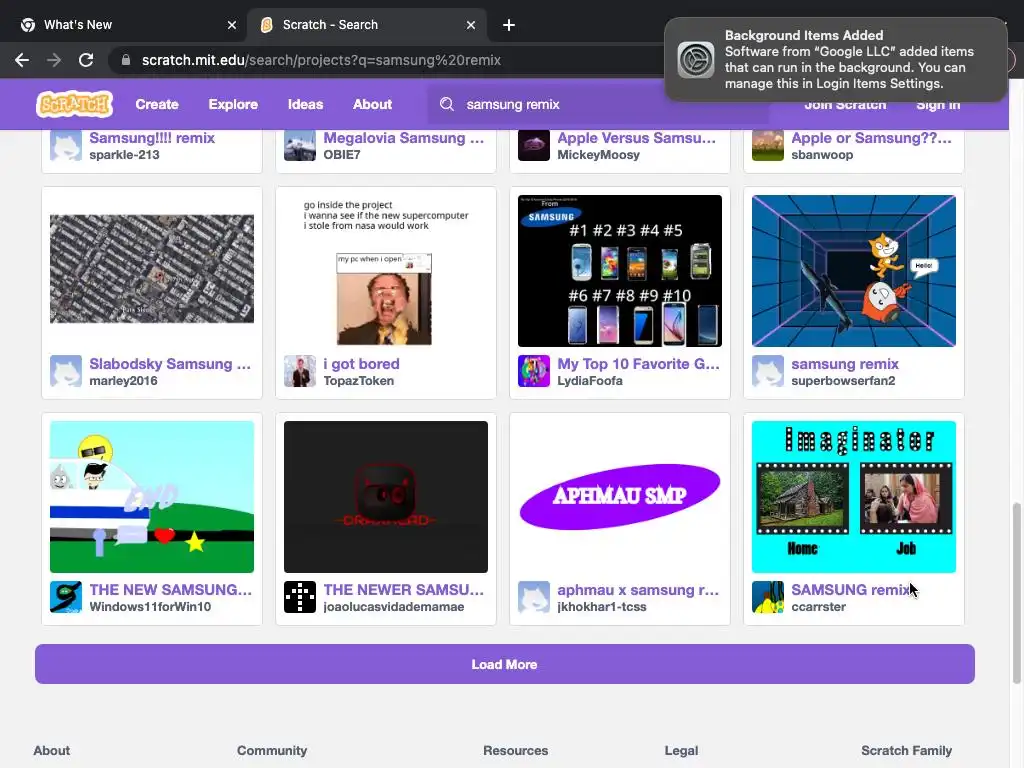
Task: Open sbanwoop user avatar
Action: pos(767,145)
